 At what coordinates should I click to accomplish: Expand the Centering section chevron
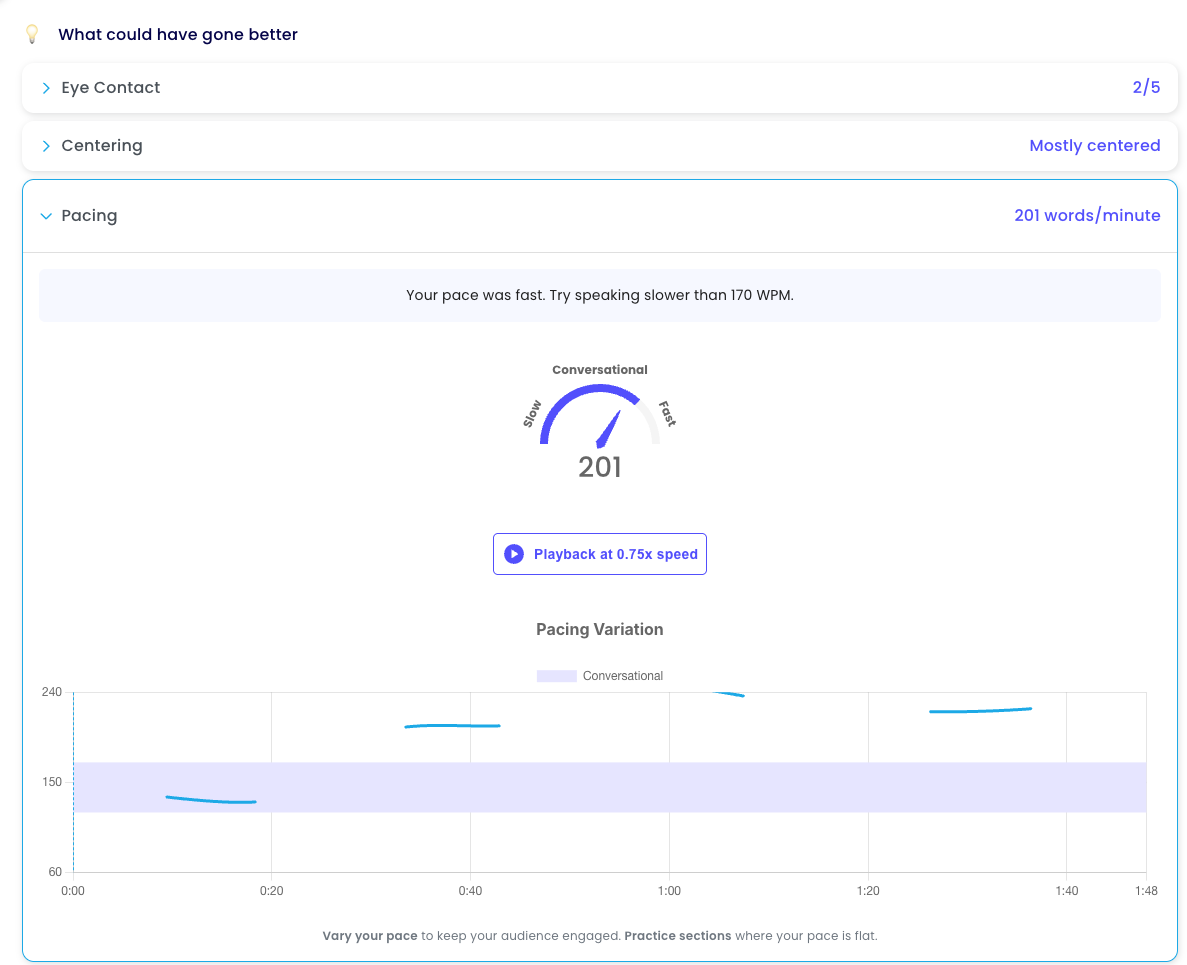click(x=46, y=146)
